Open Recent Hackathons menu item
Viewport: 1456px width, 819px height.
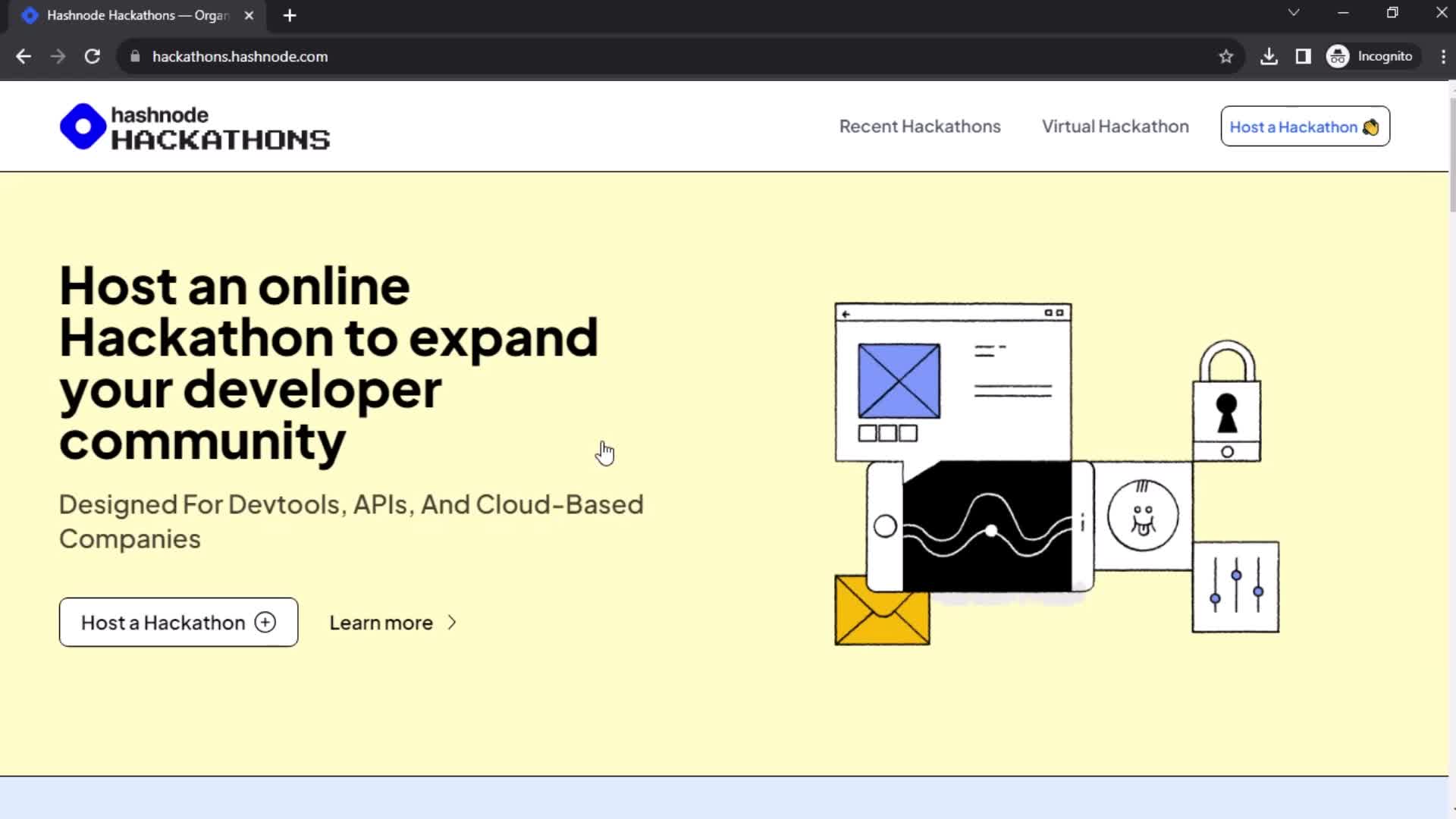[919, 127]
